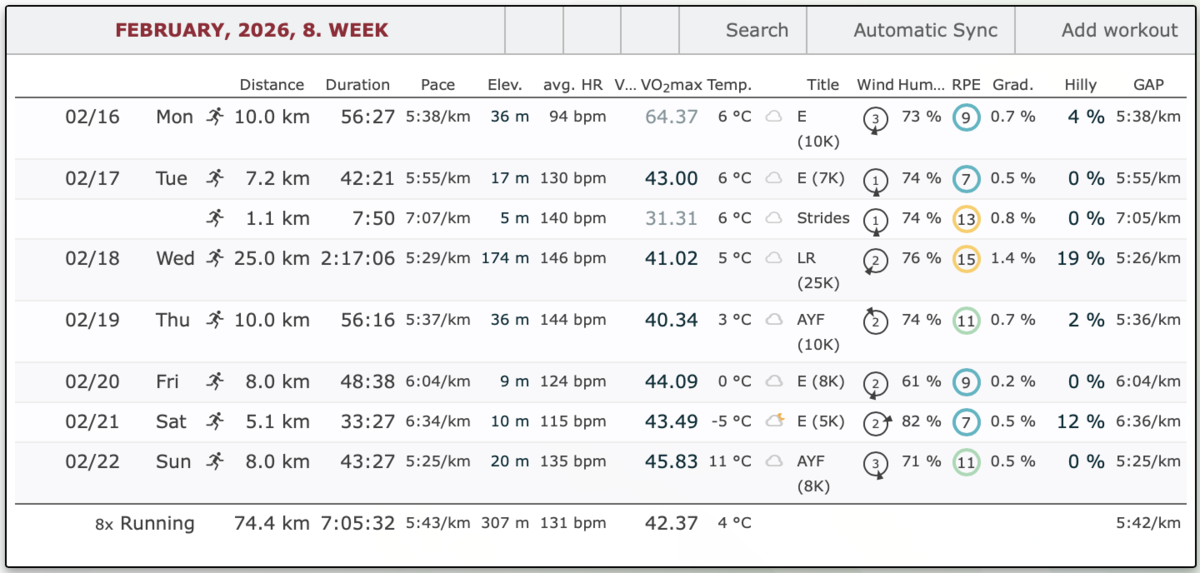Click the Add workout button
This screenshot has height=573, width=1200.
coord(1119,30)
